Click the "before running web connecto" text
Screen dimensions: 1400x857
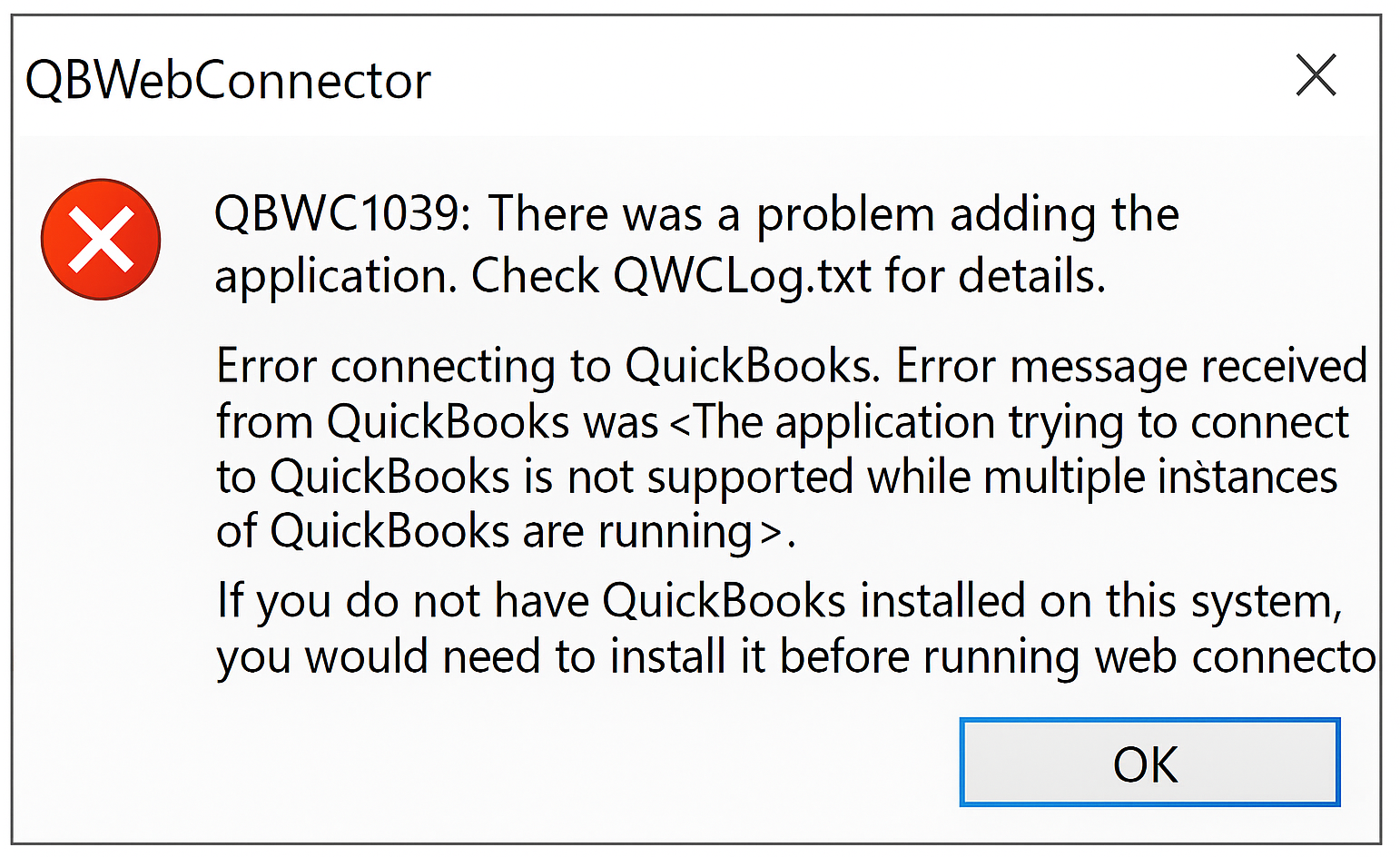point(1077,656)
